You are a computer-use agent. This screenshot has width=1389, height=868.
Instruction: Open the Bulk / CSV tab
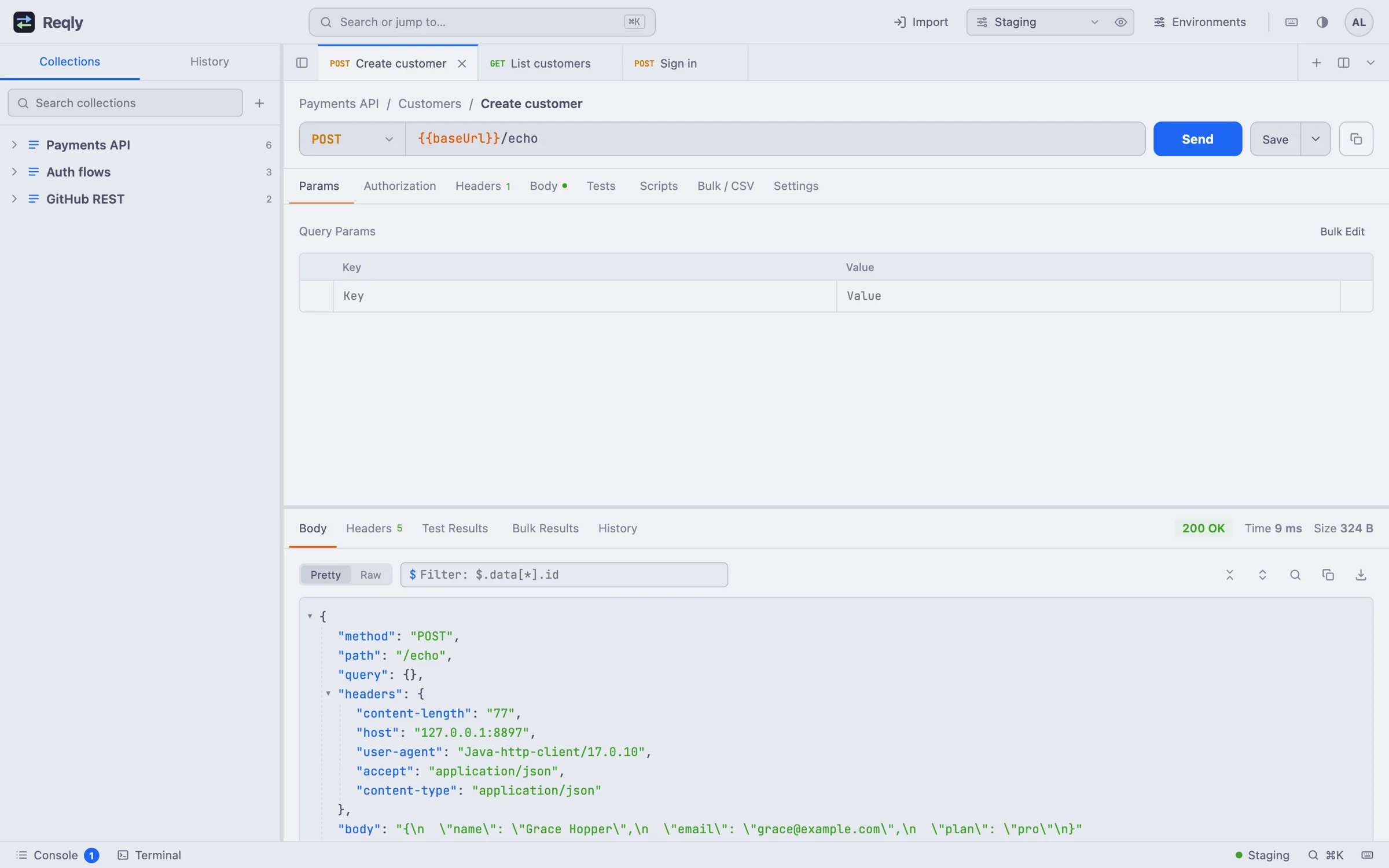coord(725,186)
